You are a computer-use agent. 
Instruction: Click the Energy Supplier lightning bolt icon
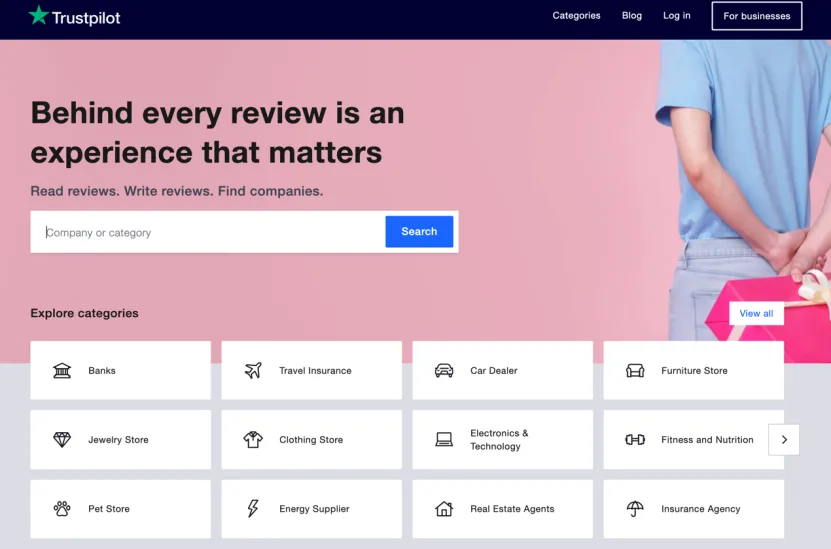(253, 509)
